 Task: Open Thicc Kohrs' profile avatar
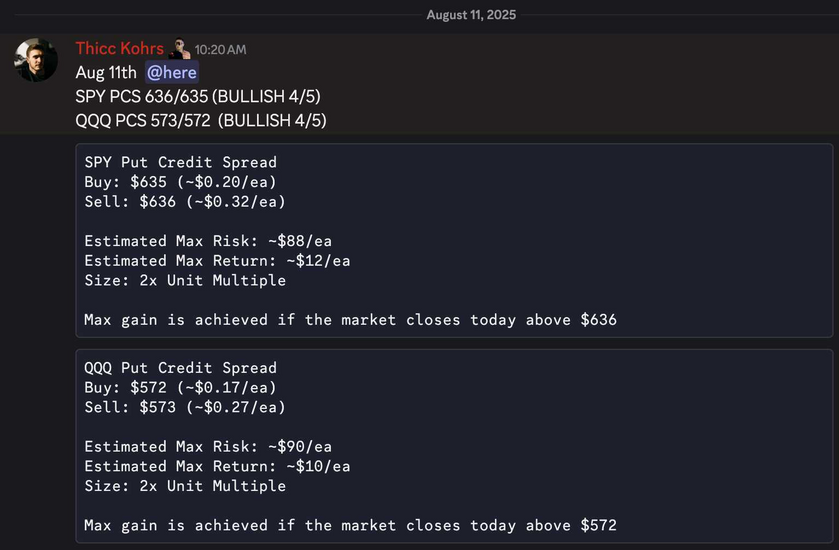[x=36, y=60]
